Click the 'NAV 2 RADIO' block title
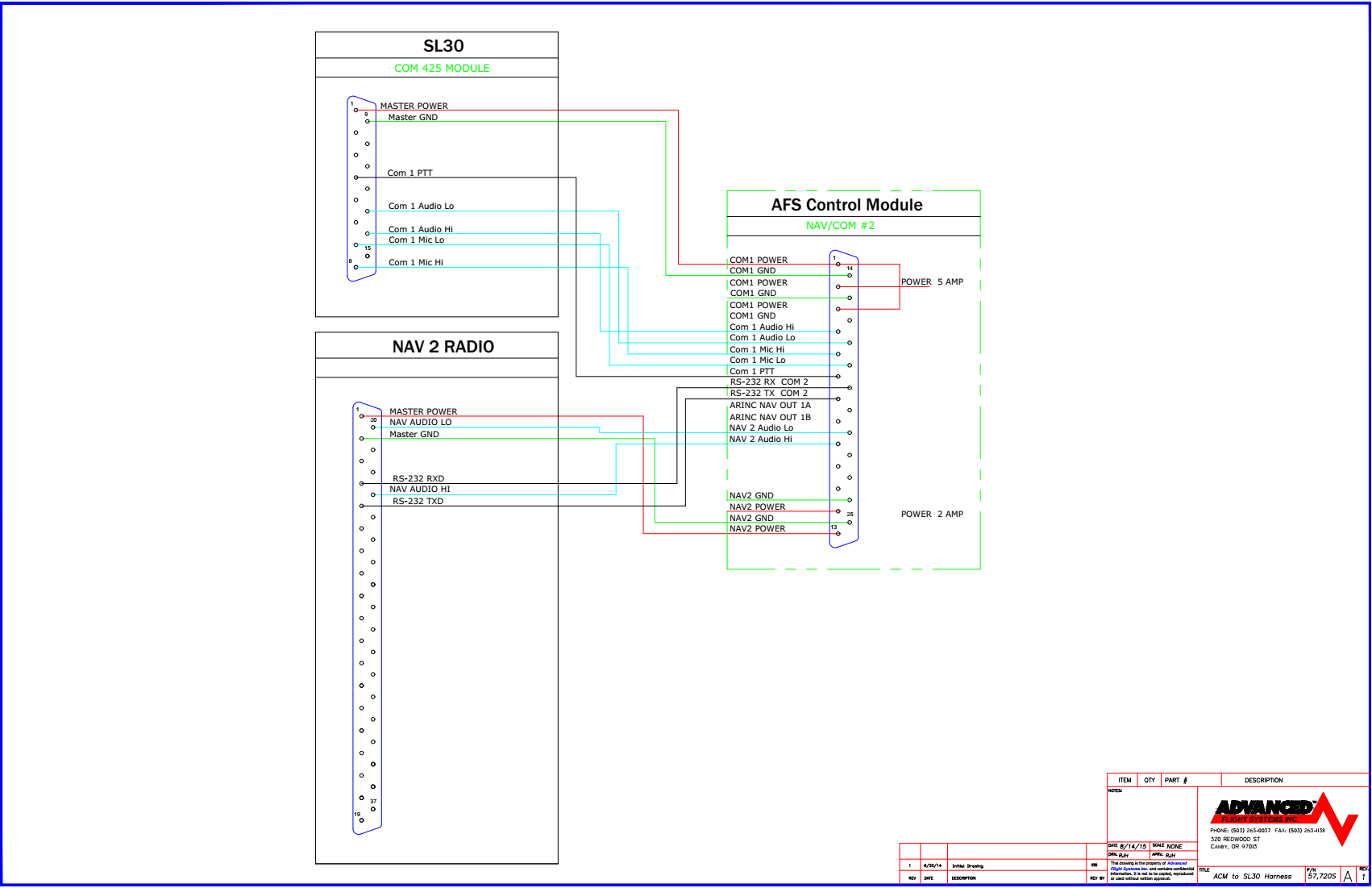The width and height of the screenshot is (1372, 888). pyautogui.click(x=443, y=347)
